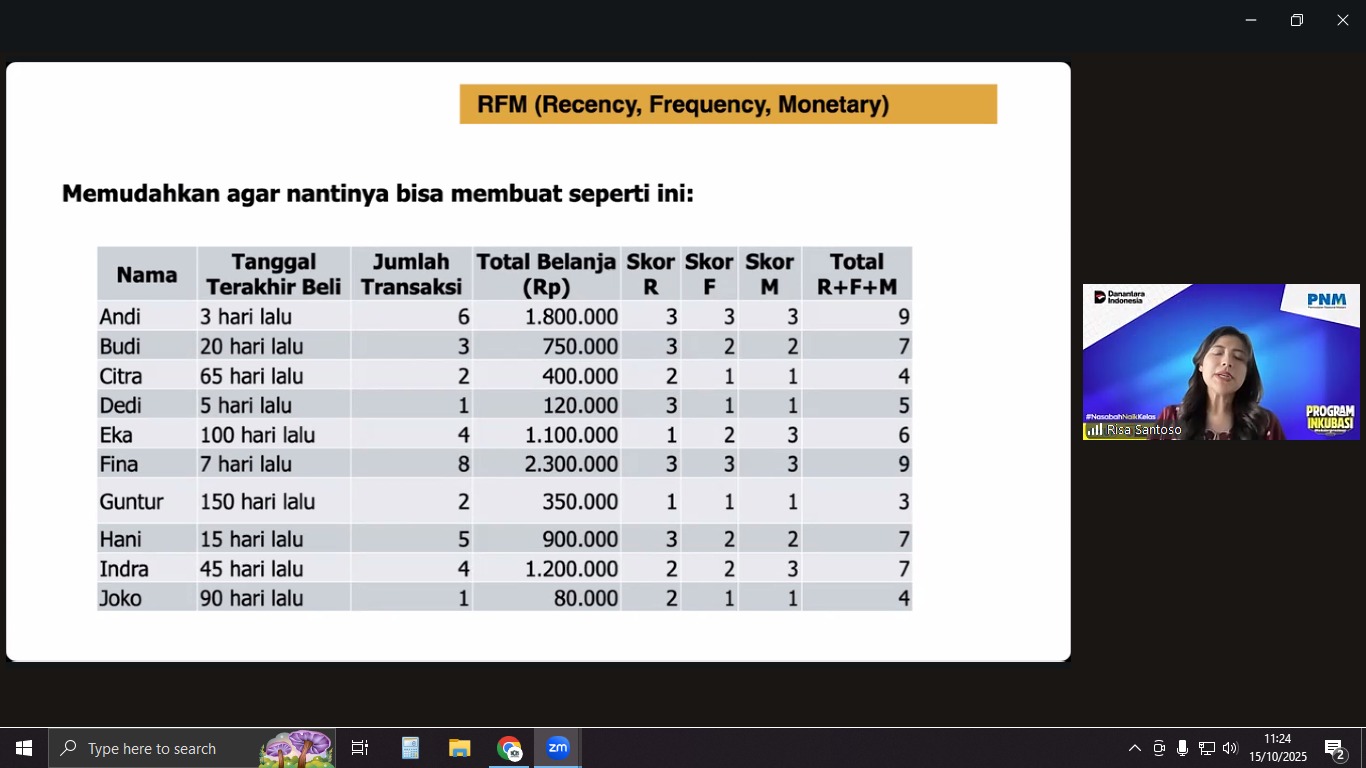Open the network status tray icon
The height and width of the screenshot is (768, 1366).
(x=1206, y=748)
